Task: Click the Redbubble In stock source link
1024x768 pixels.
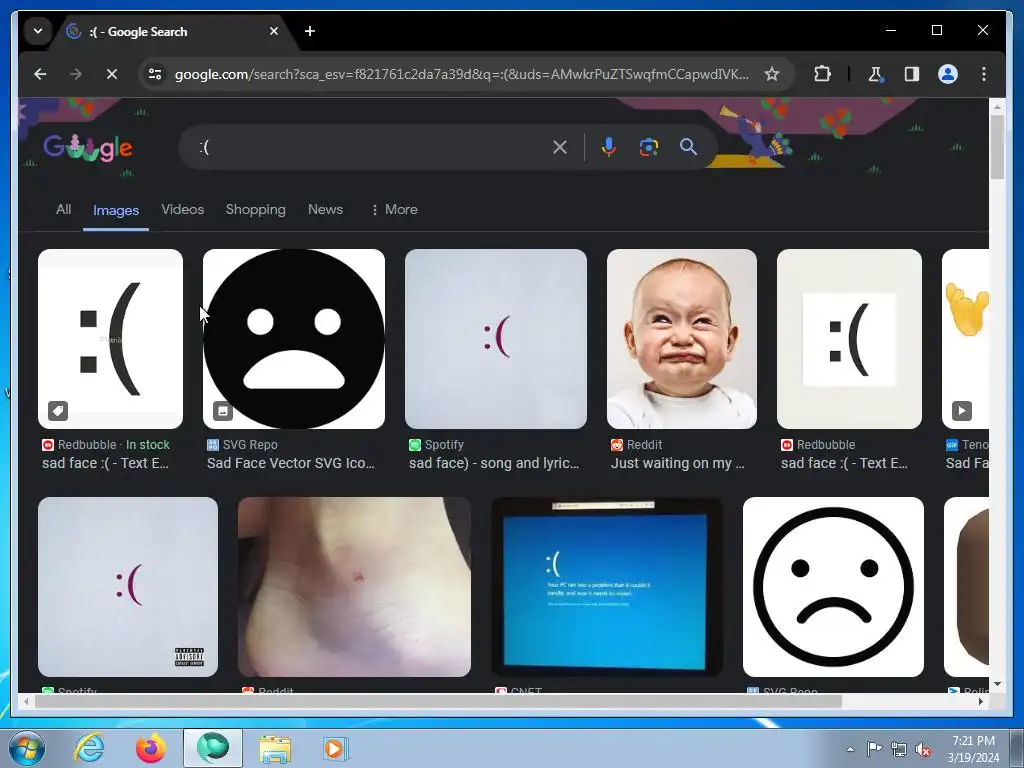Action: [106, 445]
